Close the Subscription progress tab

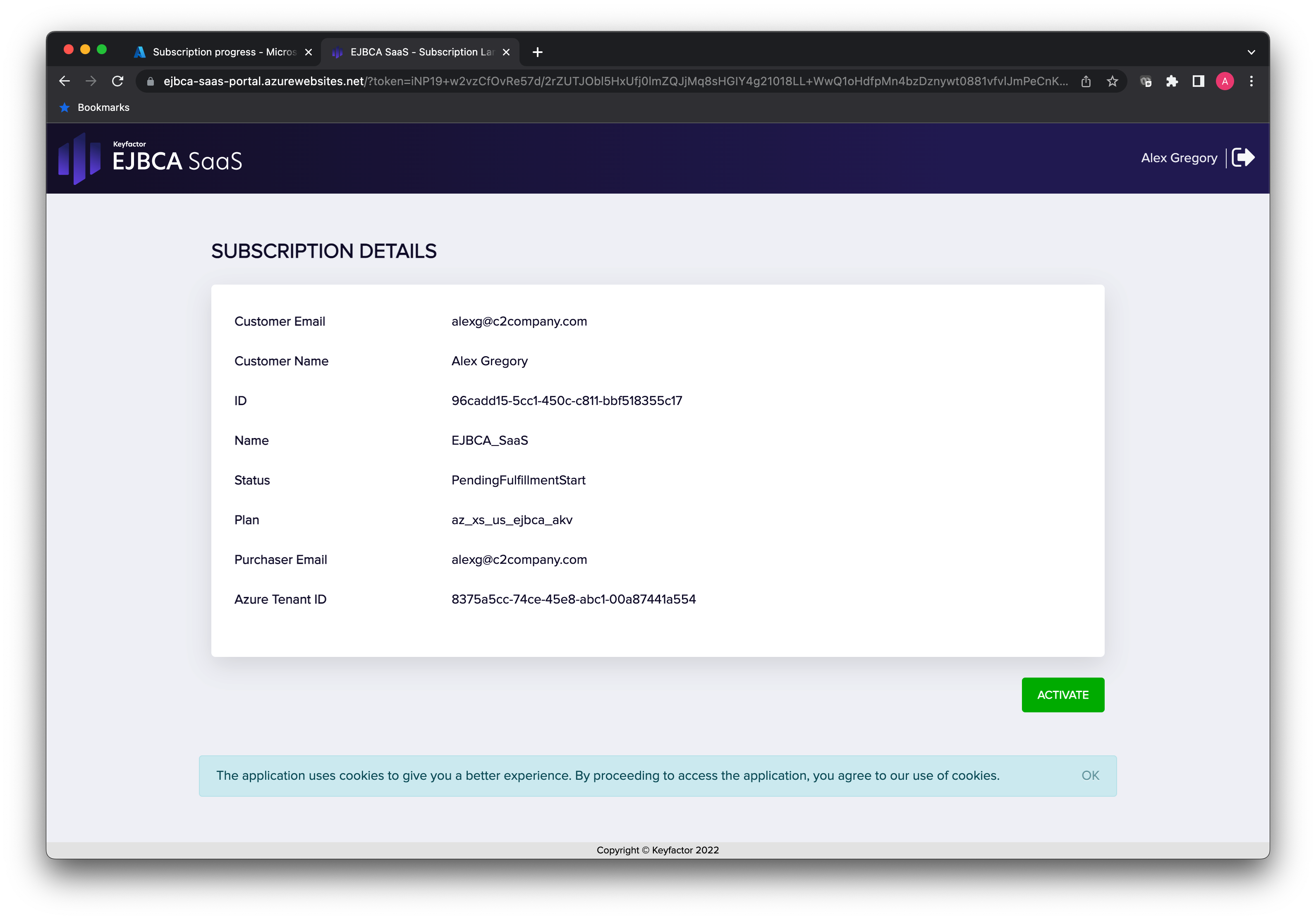tap(309, 52)
